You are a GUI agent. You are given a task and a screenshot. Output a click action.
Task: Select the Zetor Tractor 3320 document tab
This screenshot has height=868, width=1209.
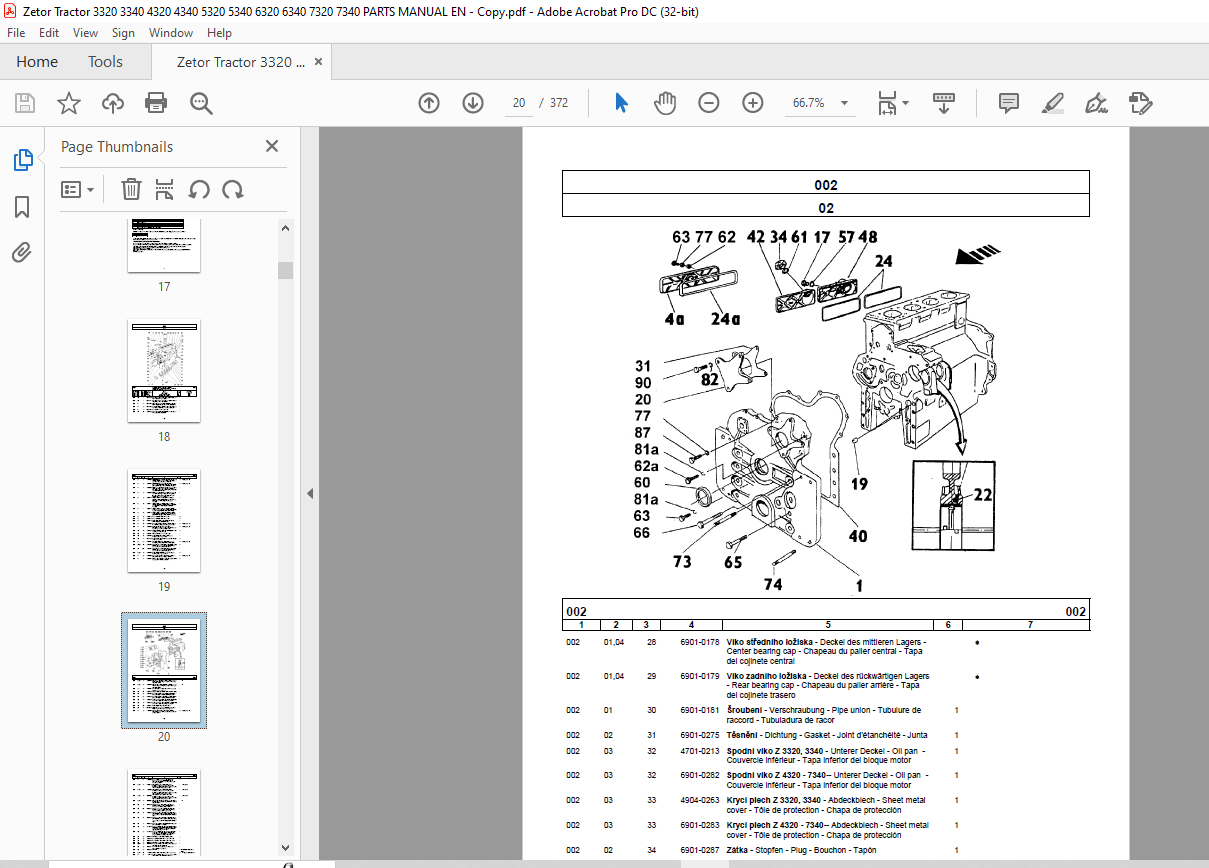pyautogui.click(x=241, y=62)
